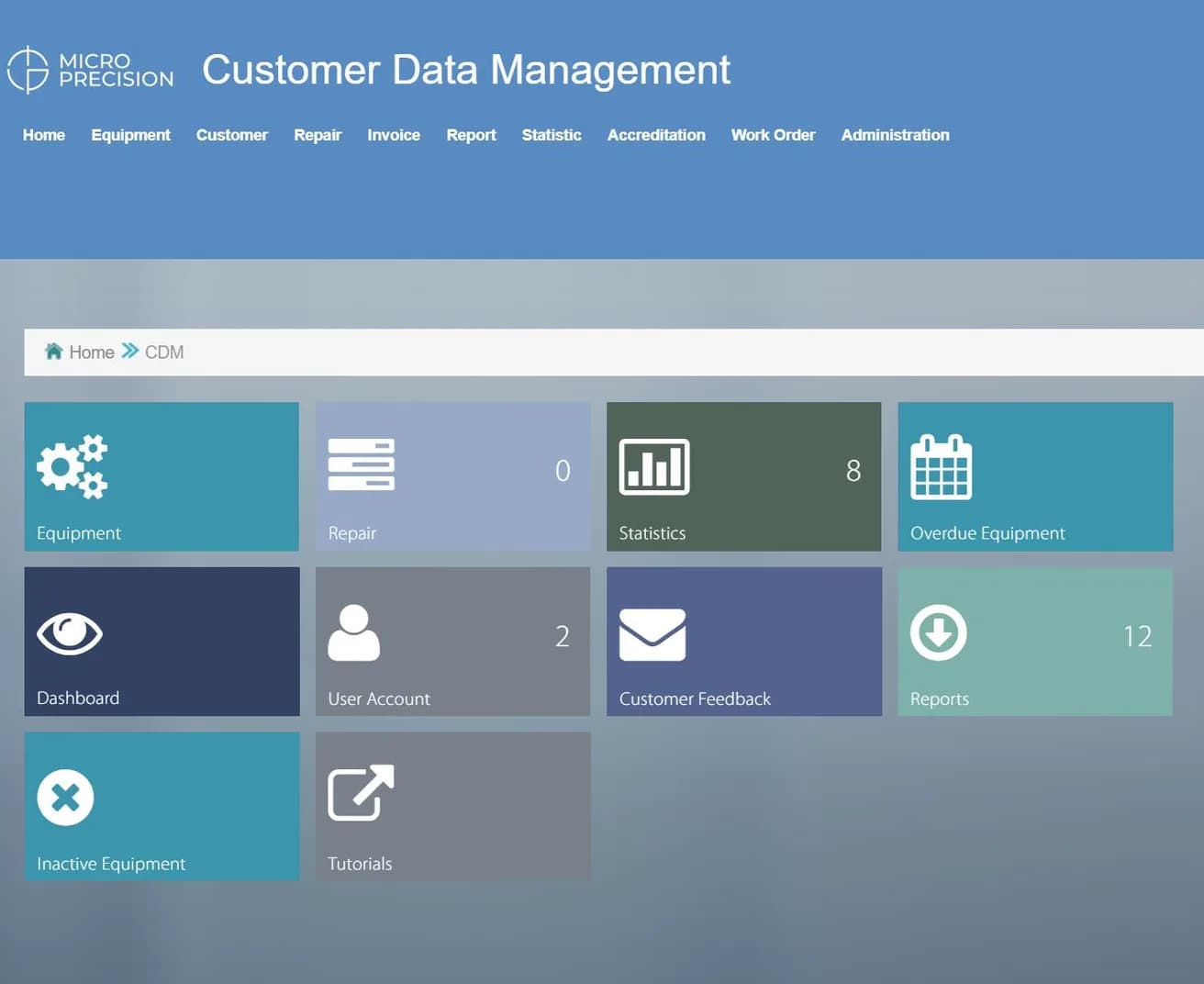Click the Reports download arrow icon

[938, 632]
